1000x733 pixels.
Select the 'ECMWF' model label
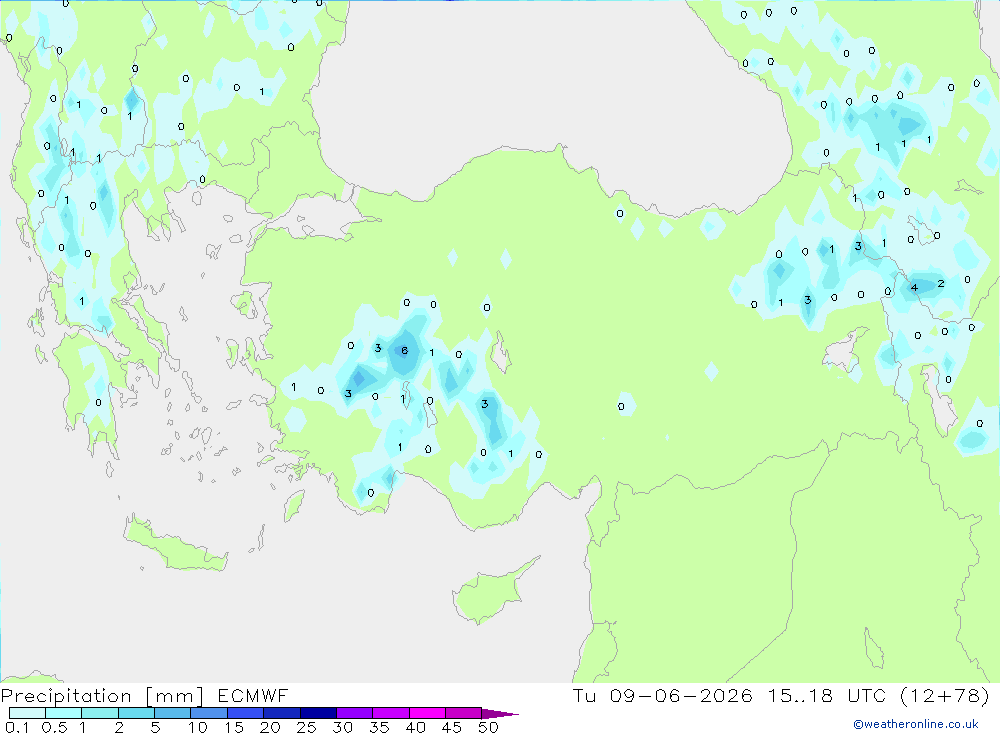click(x=253, y=696)
